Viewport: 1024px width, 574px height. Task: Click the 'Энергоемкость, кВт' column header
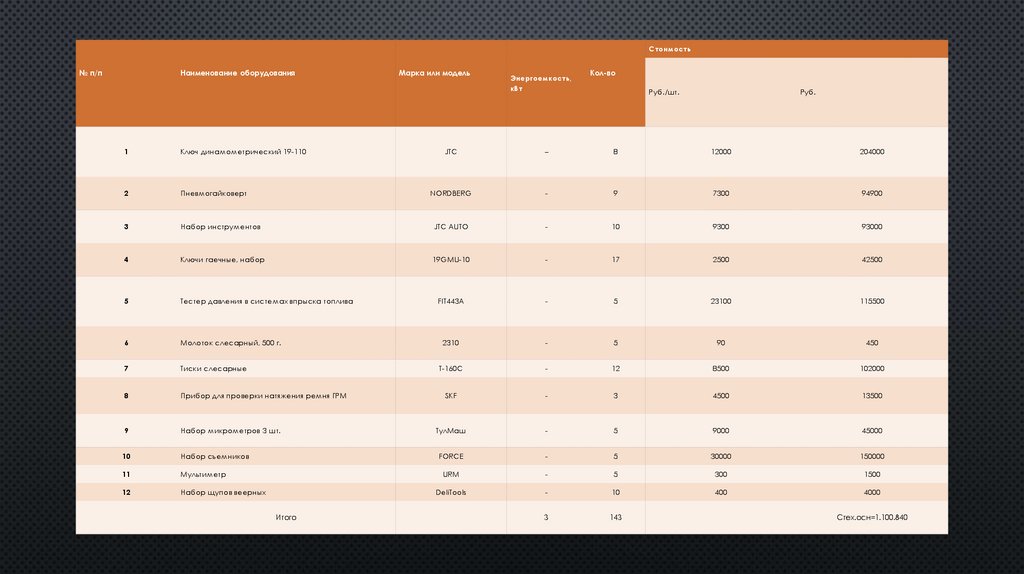[541, 83]
